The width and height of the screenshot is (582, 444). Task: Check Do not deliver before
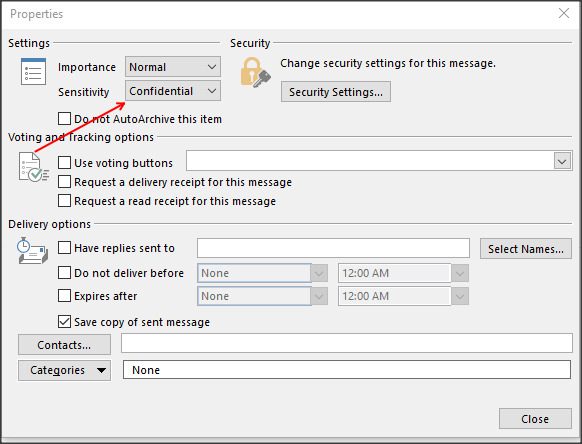point(65,273)
